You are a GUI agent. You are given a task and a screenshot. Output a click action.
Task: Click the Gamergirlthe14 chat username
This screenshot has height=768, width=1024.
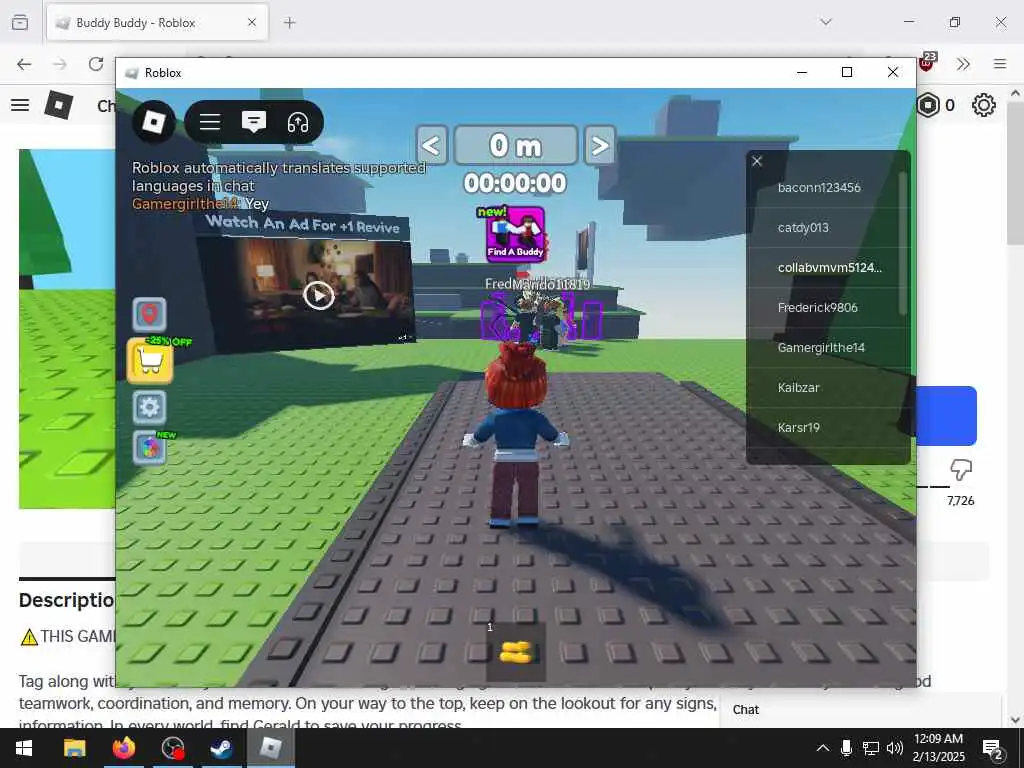click(185, 204)
